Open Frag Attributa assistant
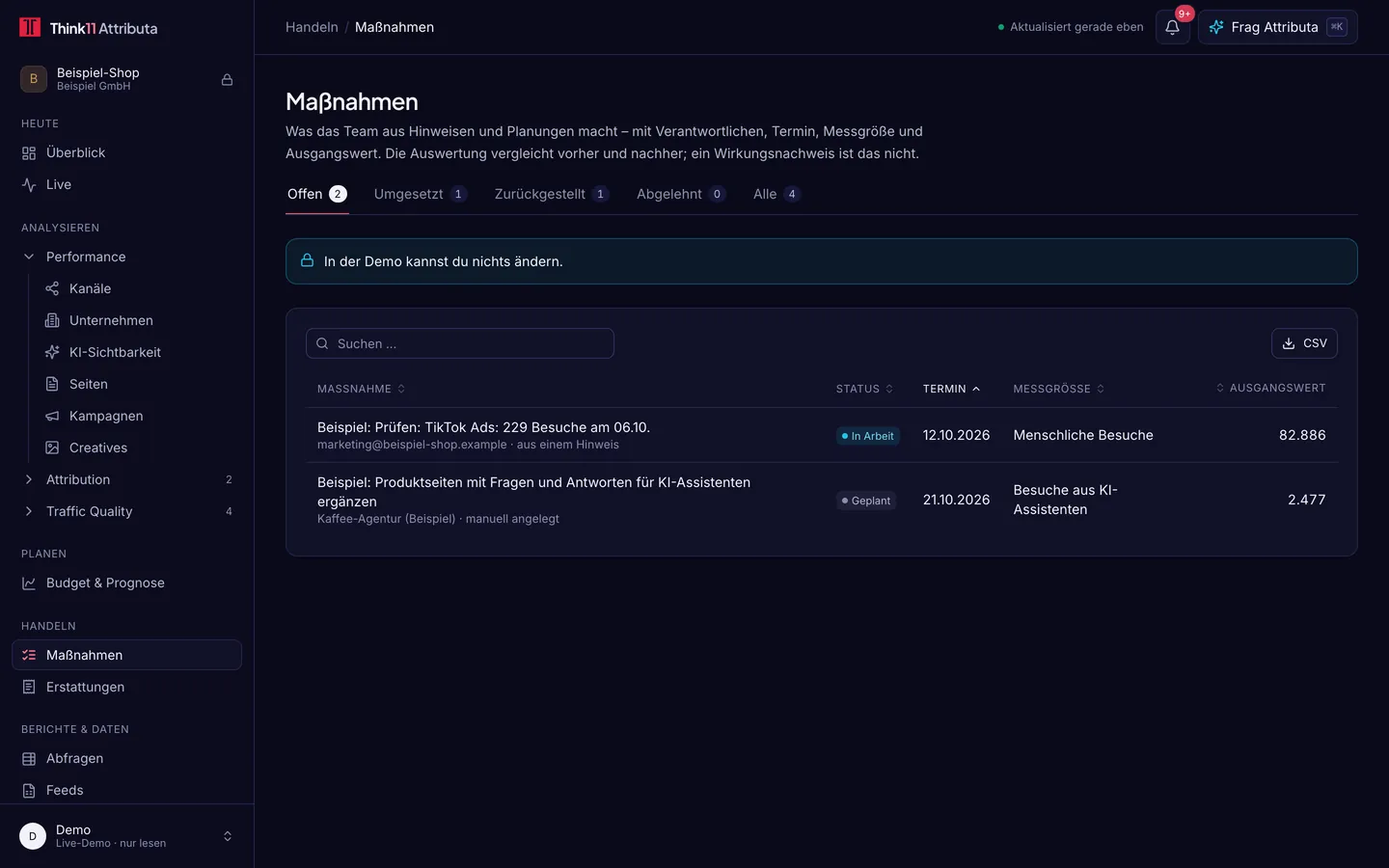This screenshot has width=1389, height=868. [x=1278, y=27]
